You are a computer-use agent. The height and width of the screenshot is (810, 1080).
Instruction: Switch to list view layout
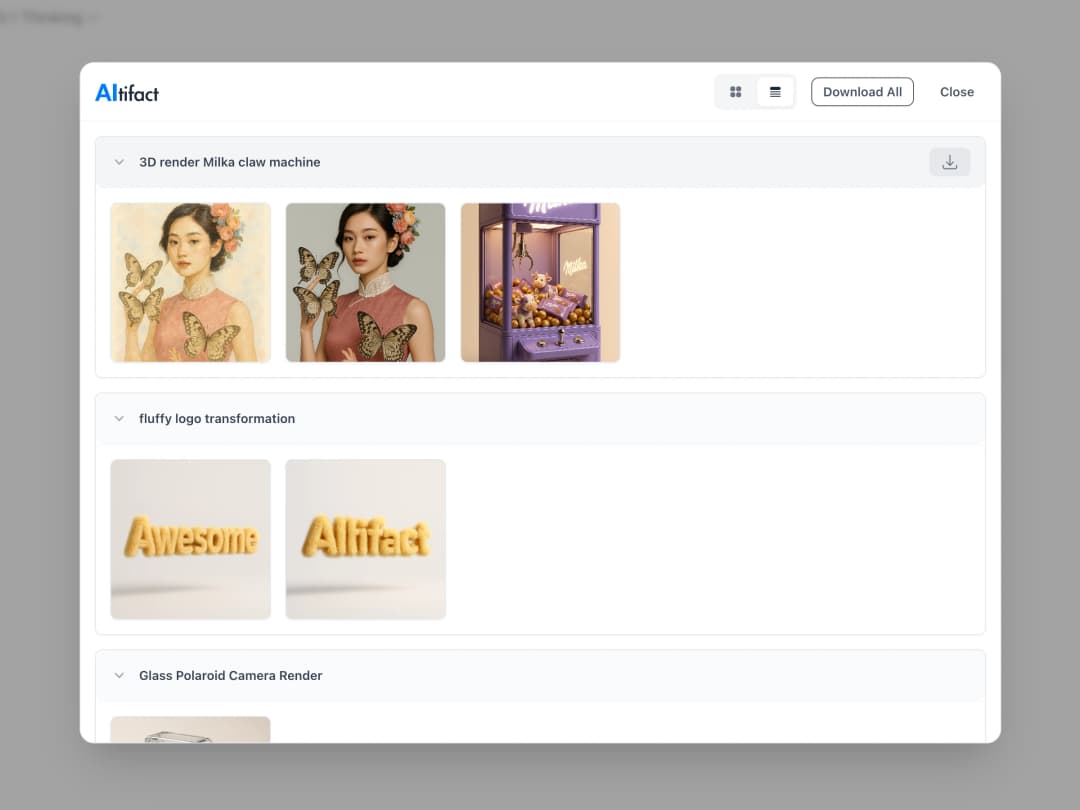[775, 92]
